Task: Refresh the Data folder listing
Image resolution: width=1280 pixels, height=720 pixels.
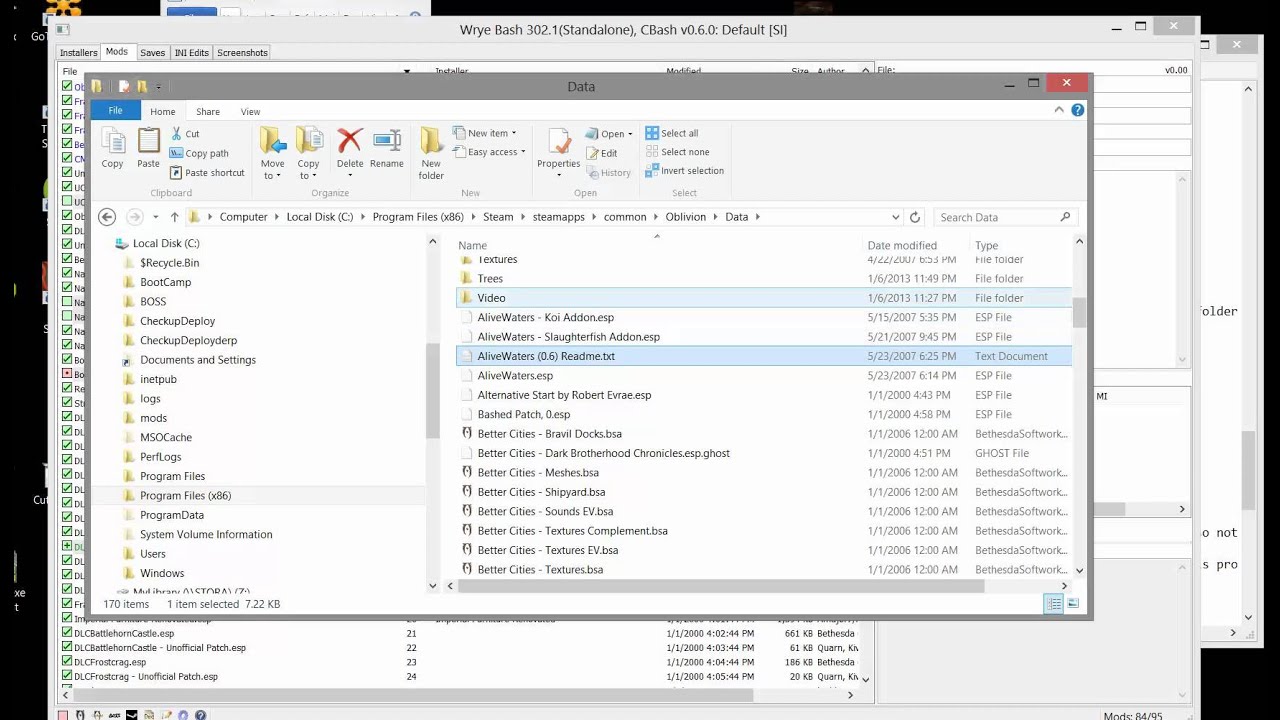Action: pos(914,217)
